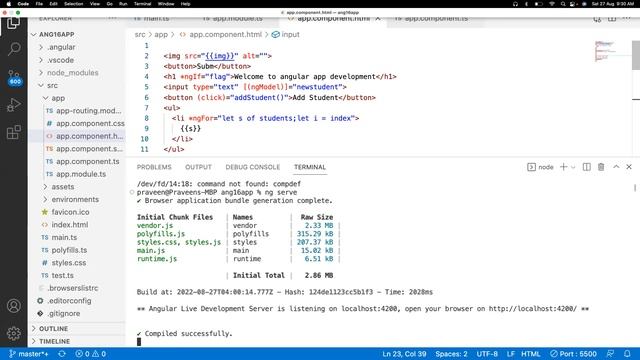640x360 pixels.
Task: Open polyfills.ts file
Action: point(78,250)
